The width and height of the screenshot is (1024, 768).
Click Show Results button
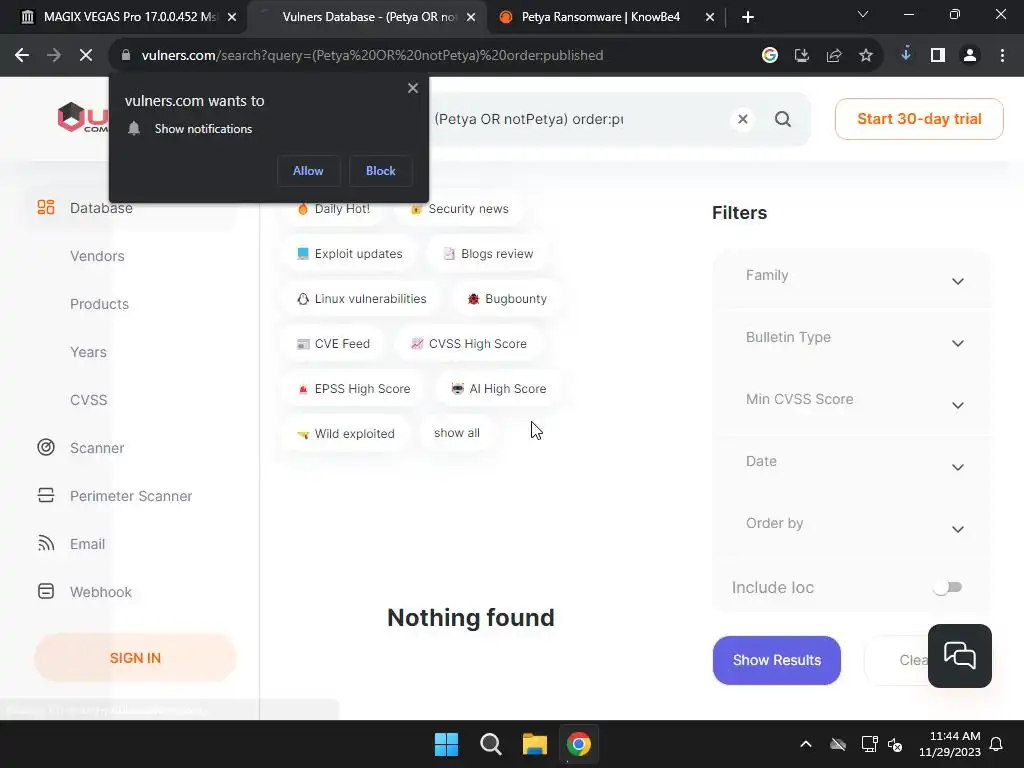coord(776,660)
